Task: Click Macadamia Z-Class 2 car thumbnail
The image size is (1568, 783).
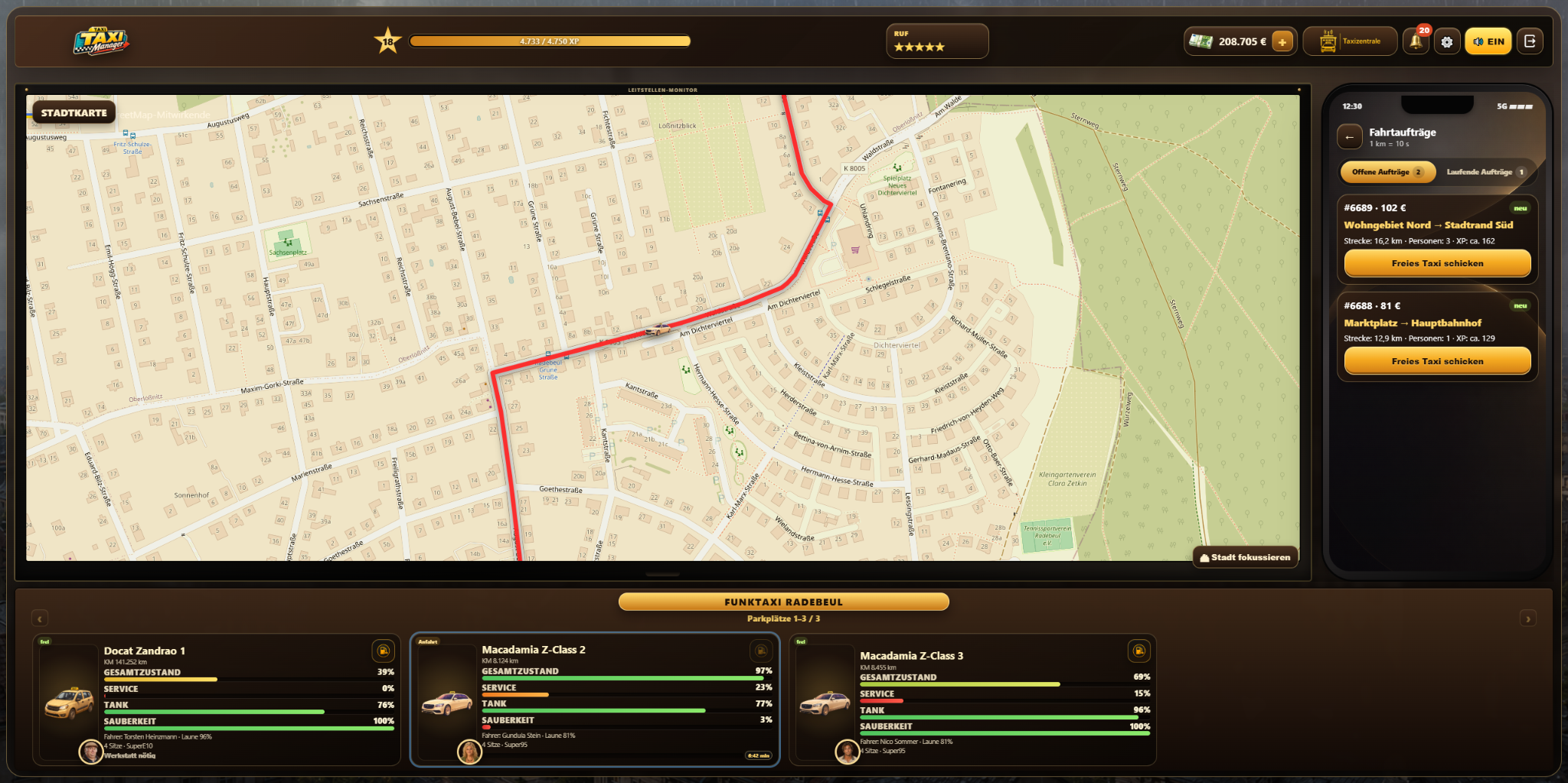Action: coord(447,703)
